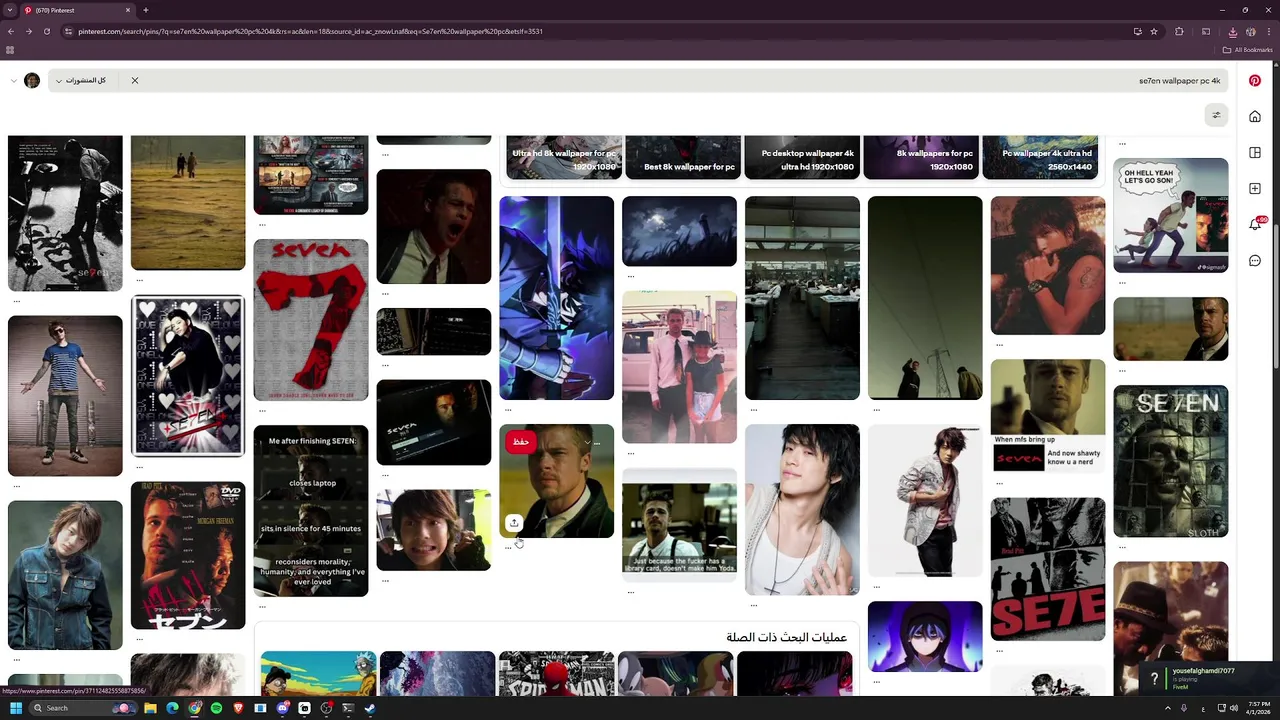Select 8k wallpapers for pc 1920x1080 suggestion
The width and height of the screenshot is (1280, 720).
click(921, 157)
